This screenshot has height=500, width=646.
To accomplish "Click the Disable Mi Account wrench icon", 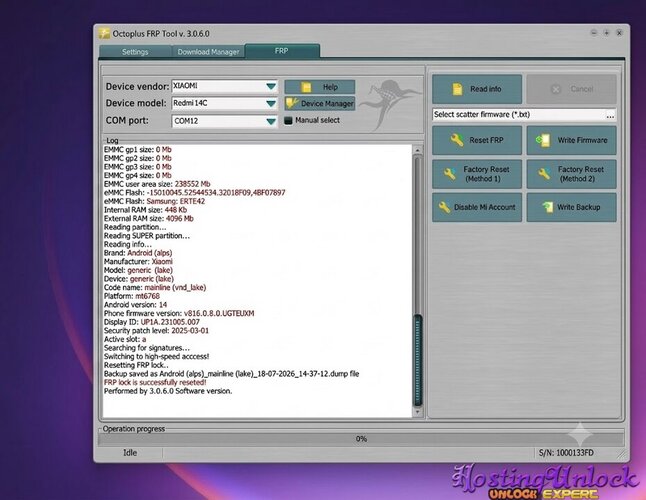I will 444,207.
